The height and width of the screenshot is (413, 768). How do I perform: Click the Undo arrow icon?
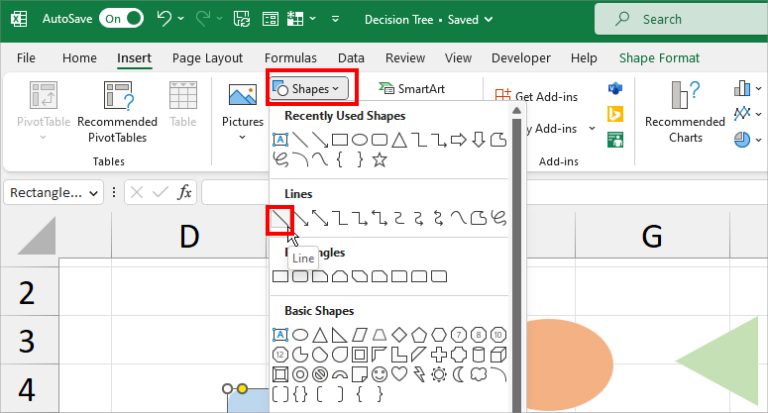(164, 19)
